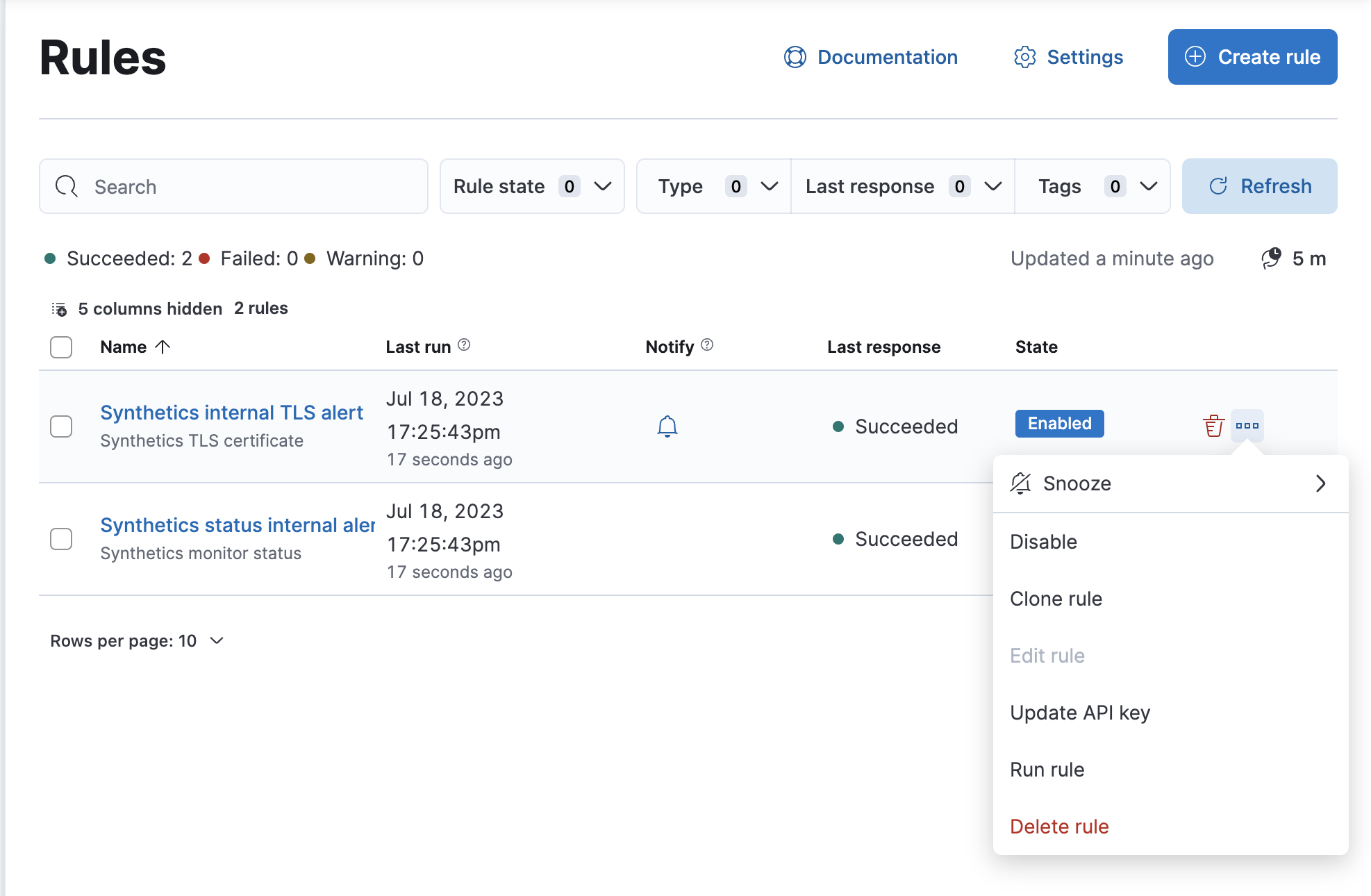Click the red trash delete icon
The width and height of the screenshot is (1371, 896).
[x=1213, y=426]
